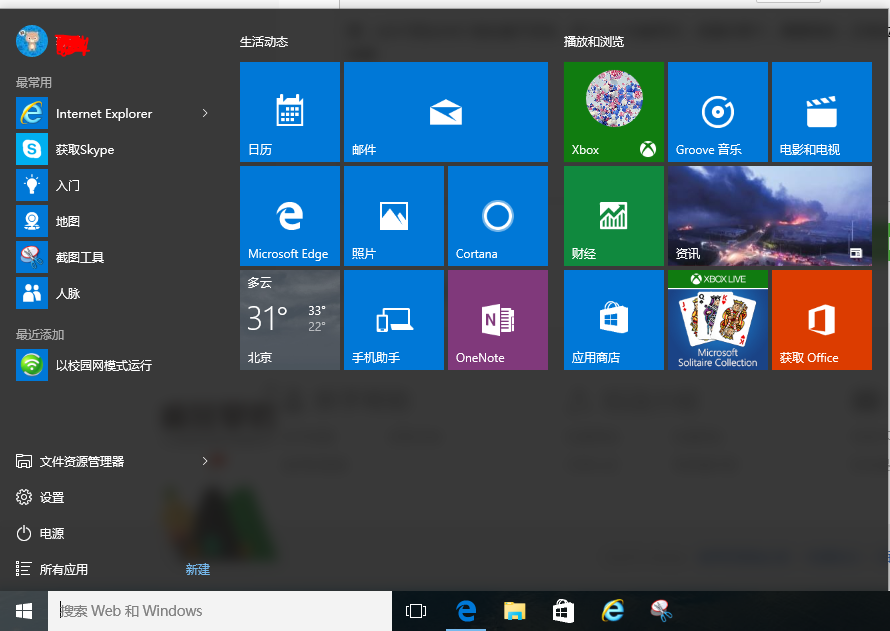This screenshot has width=890, height=631.
Task: Open the 邮件 mail tile
Action: tap(446, 112)
